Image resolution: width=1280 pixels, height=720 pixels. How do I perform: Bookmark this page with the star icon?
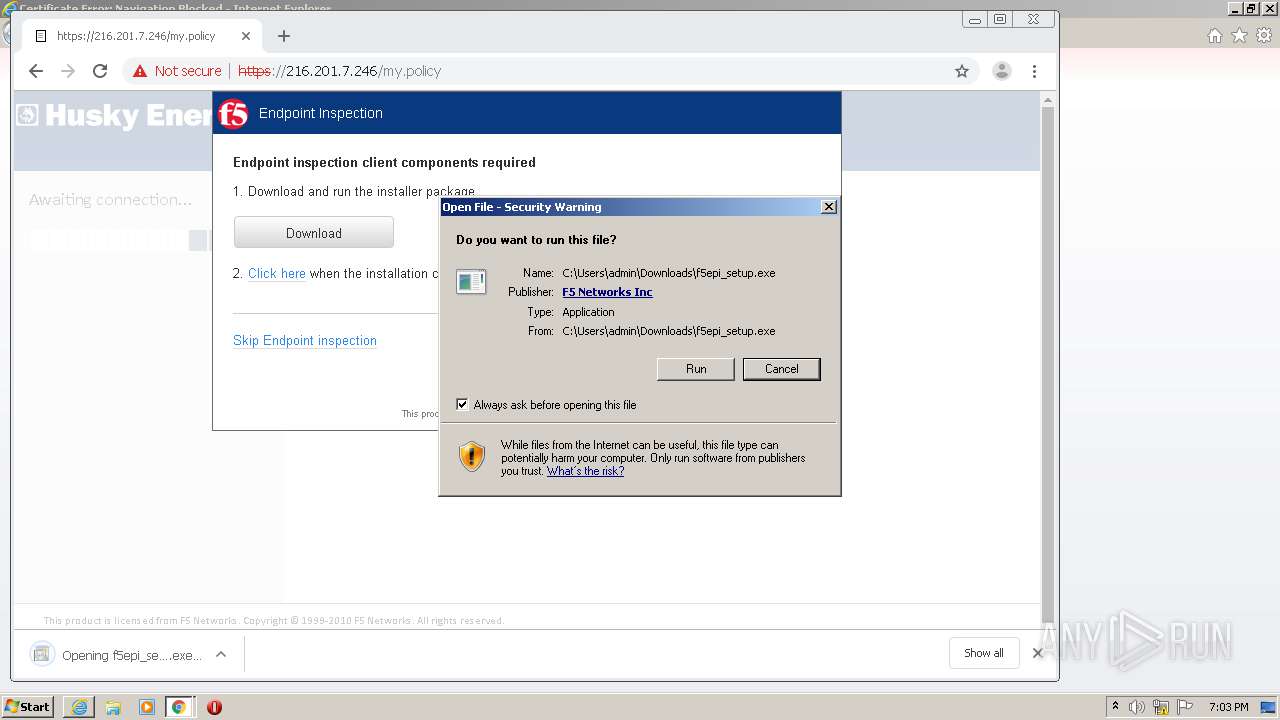pos(962,71)
